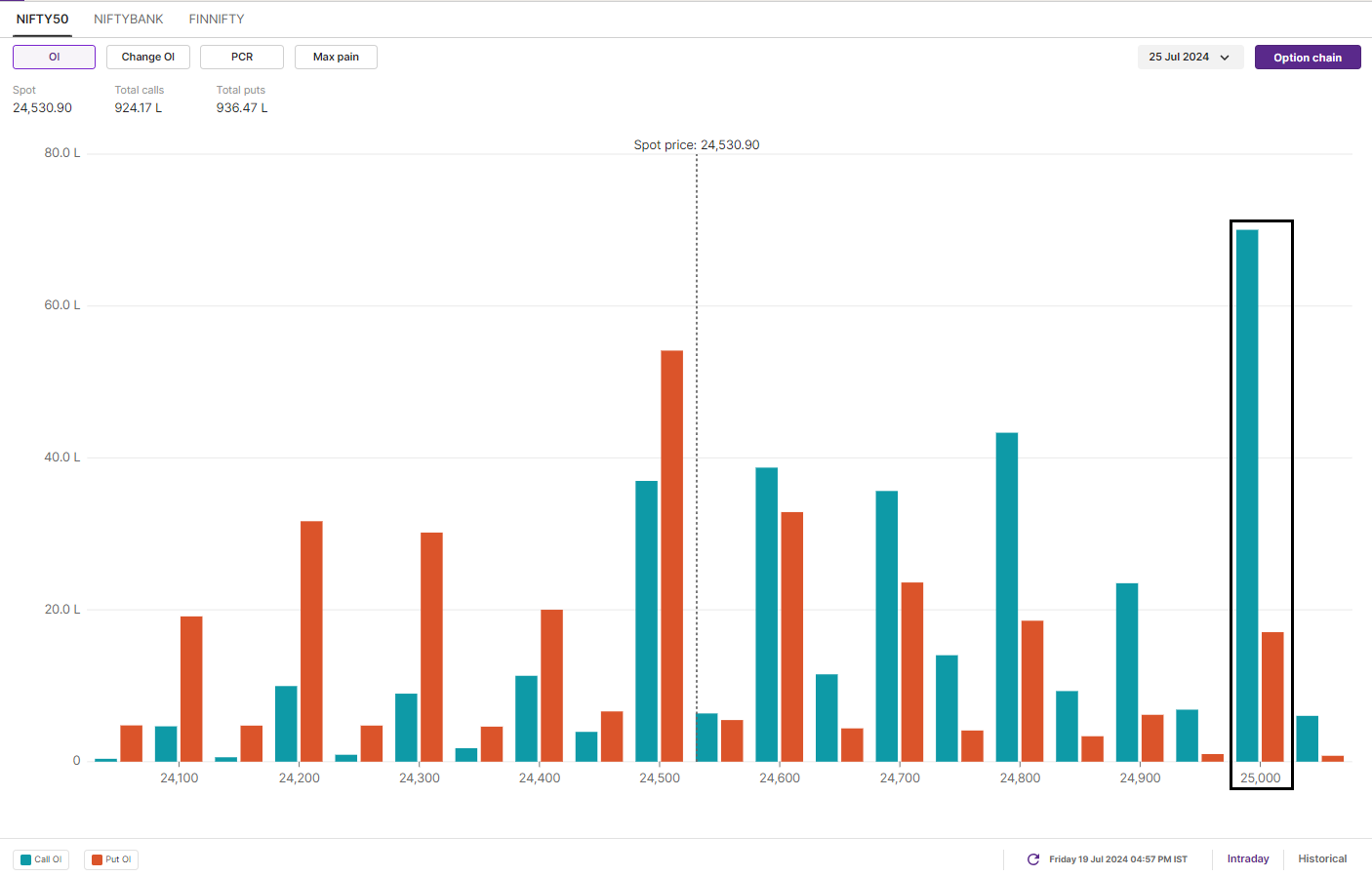Viewport: 1372px width, 877px height.
Task: Open the Option chain button
Action: (x=1308, y=58)
